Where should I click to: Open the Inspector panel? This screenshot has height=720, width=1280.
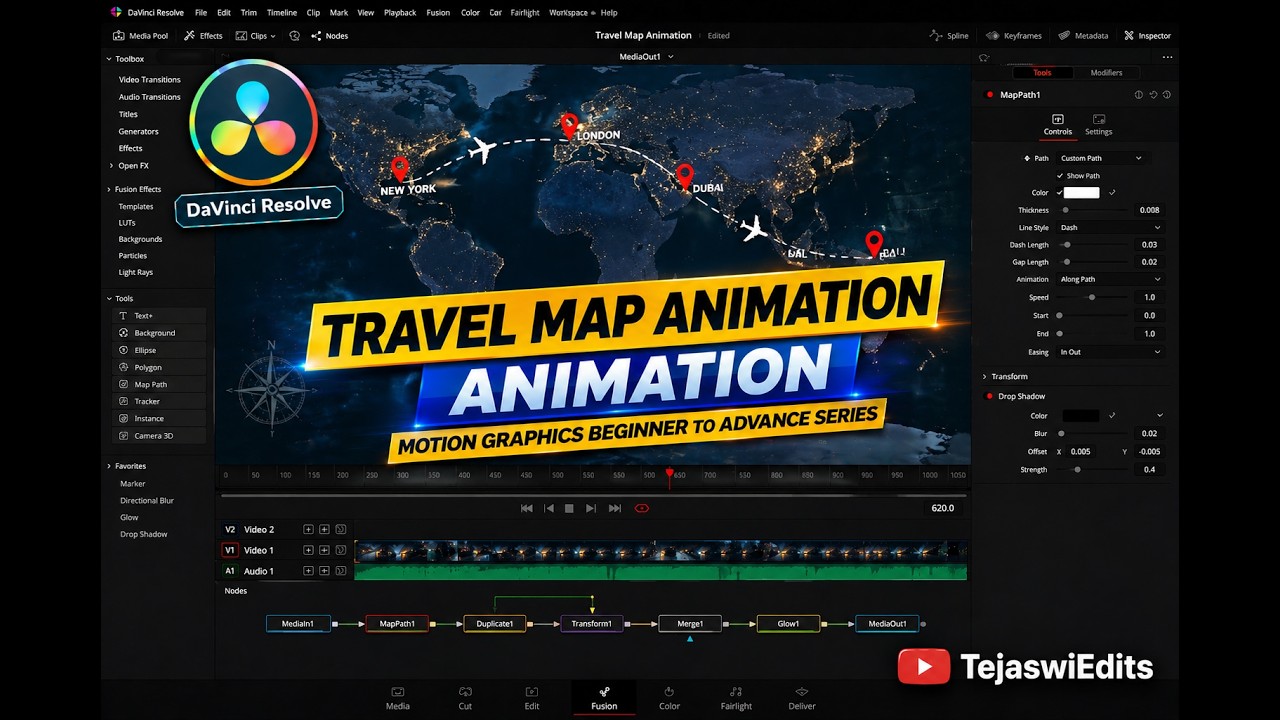[x=1147, y=36]
